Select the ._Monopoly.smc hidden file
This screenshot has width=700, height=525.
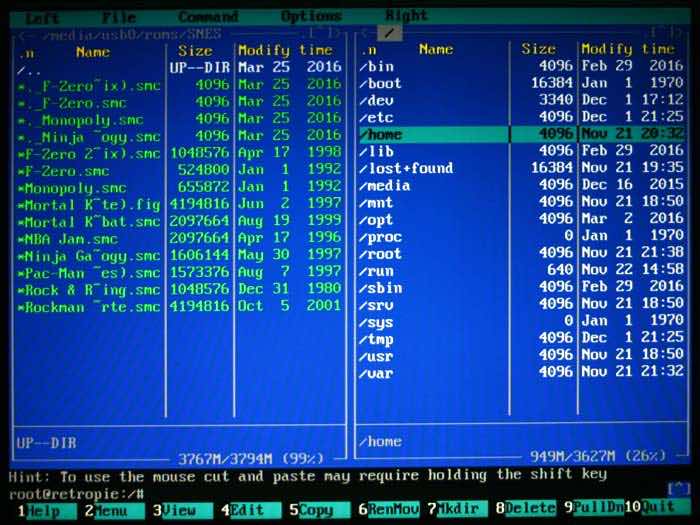coord(179,119)
